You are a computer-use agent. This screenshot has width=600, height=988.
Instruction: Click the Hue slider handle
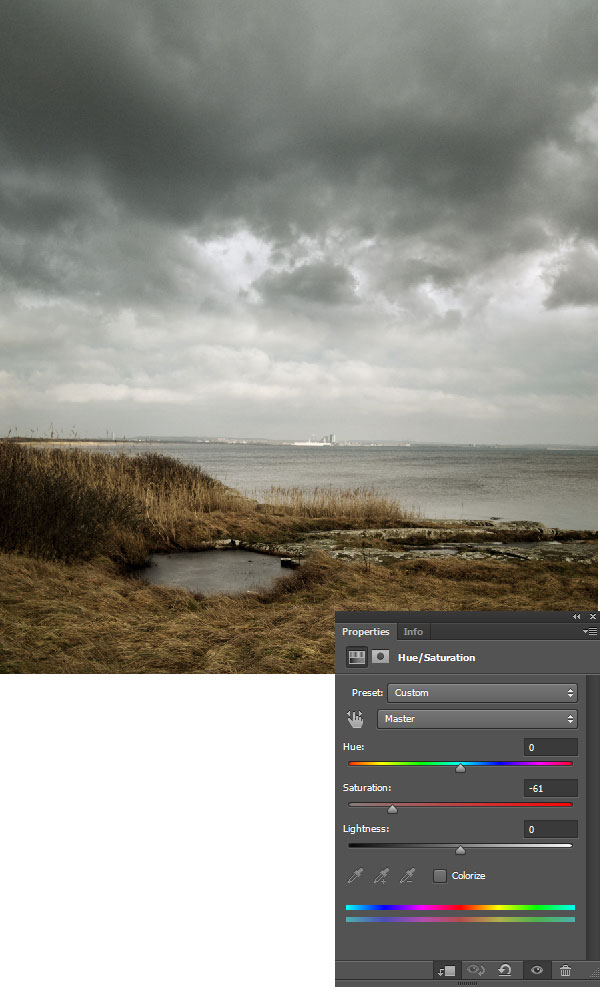pos(461,768)
